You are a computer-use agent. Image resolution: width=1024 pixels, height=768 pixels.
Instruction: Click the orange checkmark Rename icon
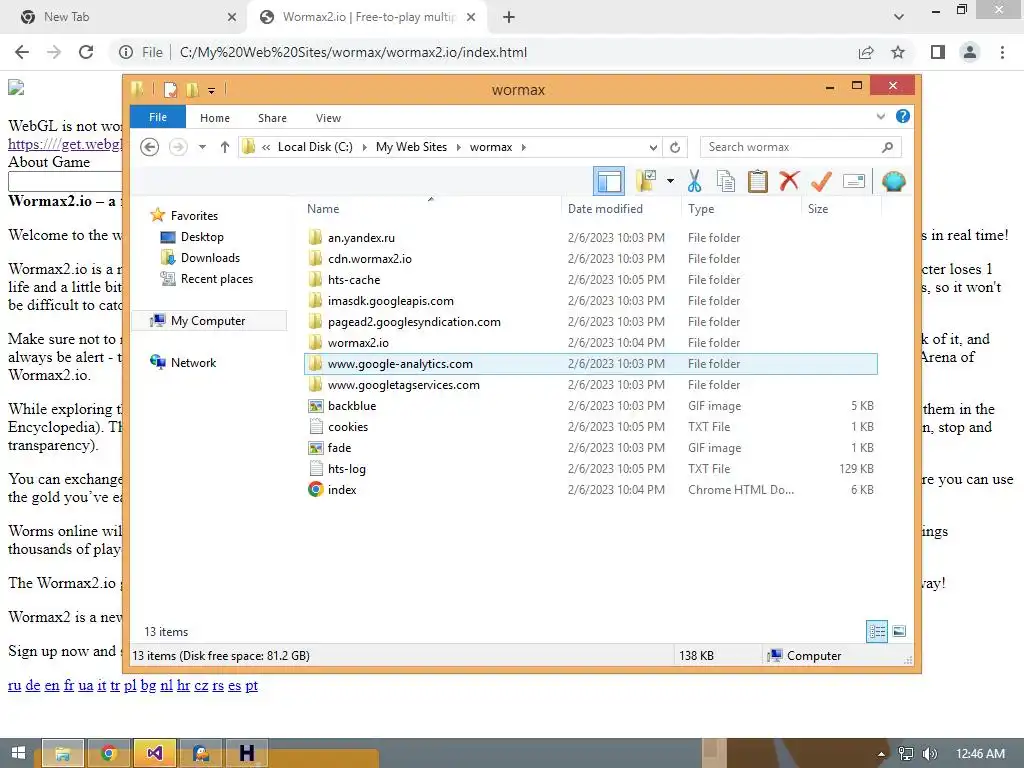coord(821,181)
